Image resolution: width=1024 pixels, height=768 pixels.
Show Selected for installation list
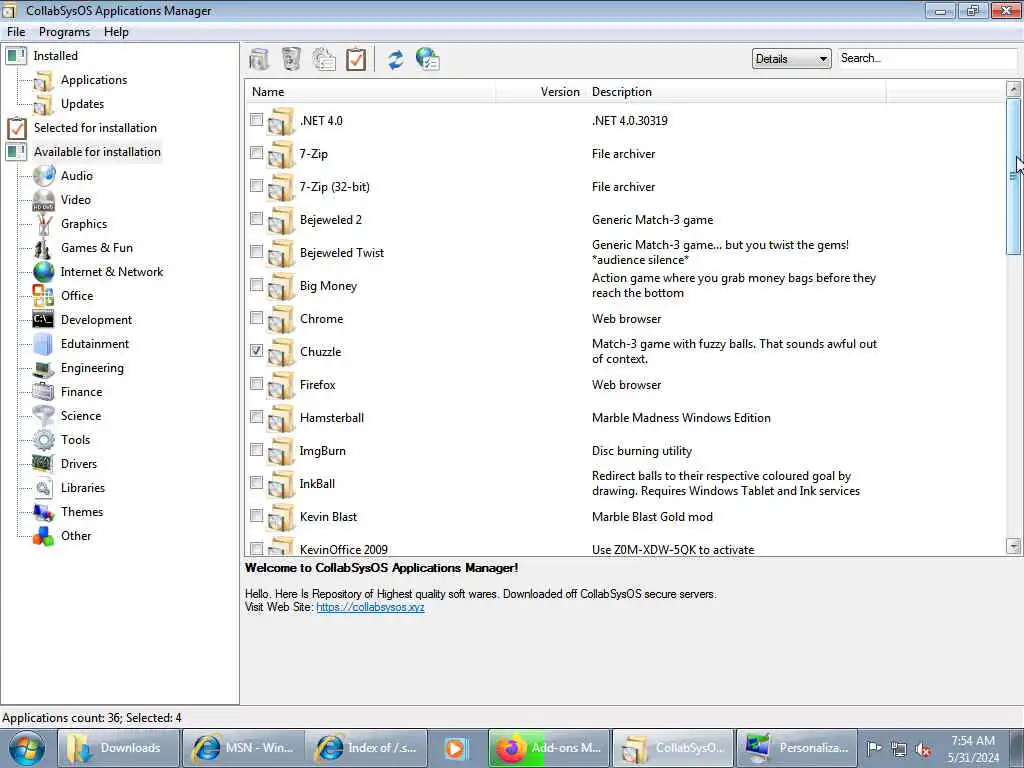click(x=95, y=128)
